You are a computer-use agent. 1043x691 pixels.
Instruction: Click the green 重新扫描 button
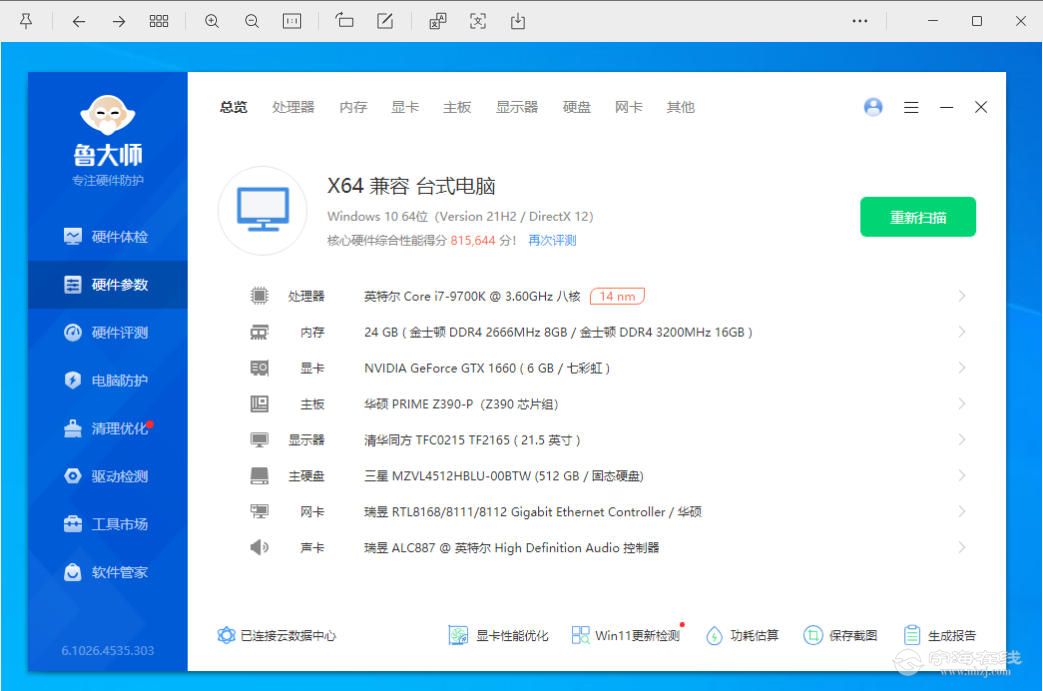pyautogui.click(x=917, y=217)
